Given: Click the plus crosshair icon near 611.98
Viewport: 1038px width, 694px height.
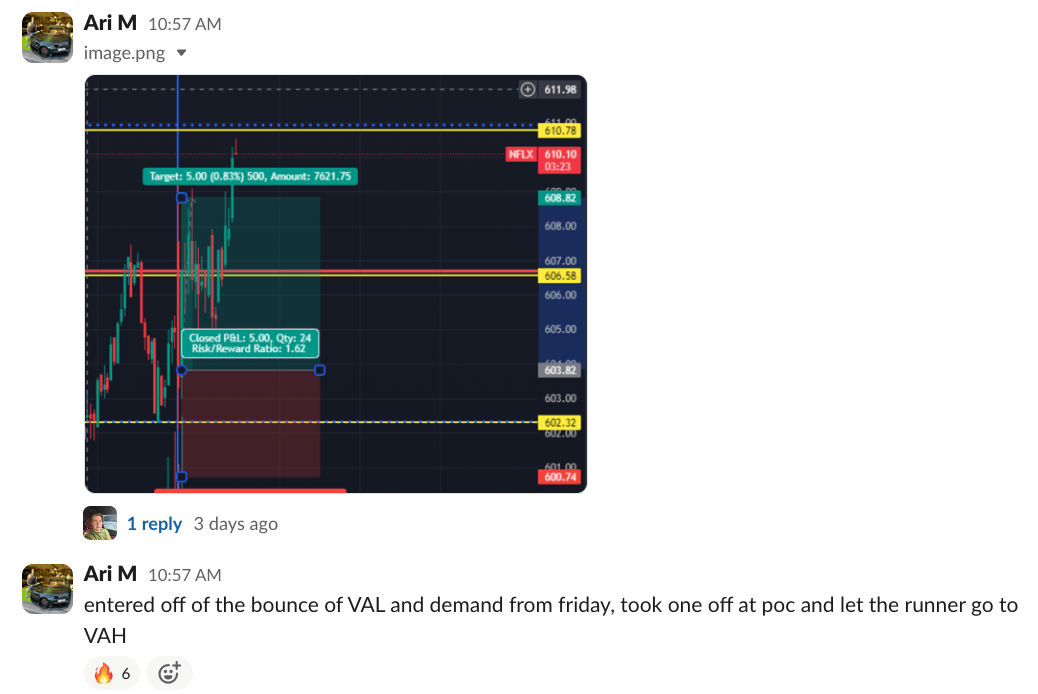Looking at the screenshot, I should click(x=528, y=90).
